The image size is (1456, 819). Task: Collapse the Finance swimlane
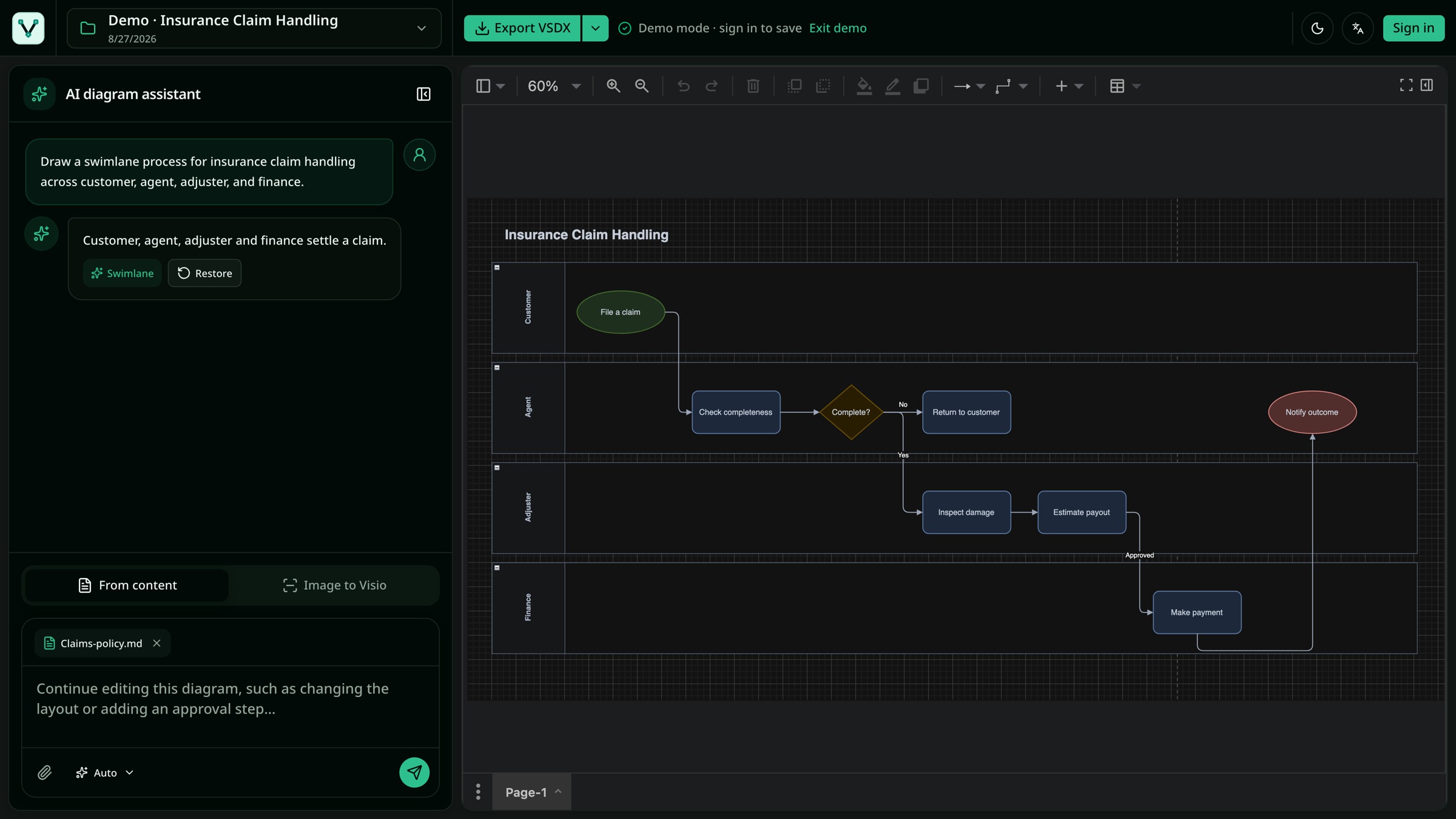[497, 568]
